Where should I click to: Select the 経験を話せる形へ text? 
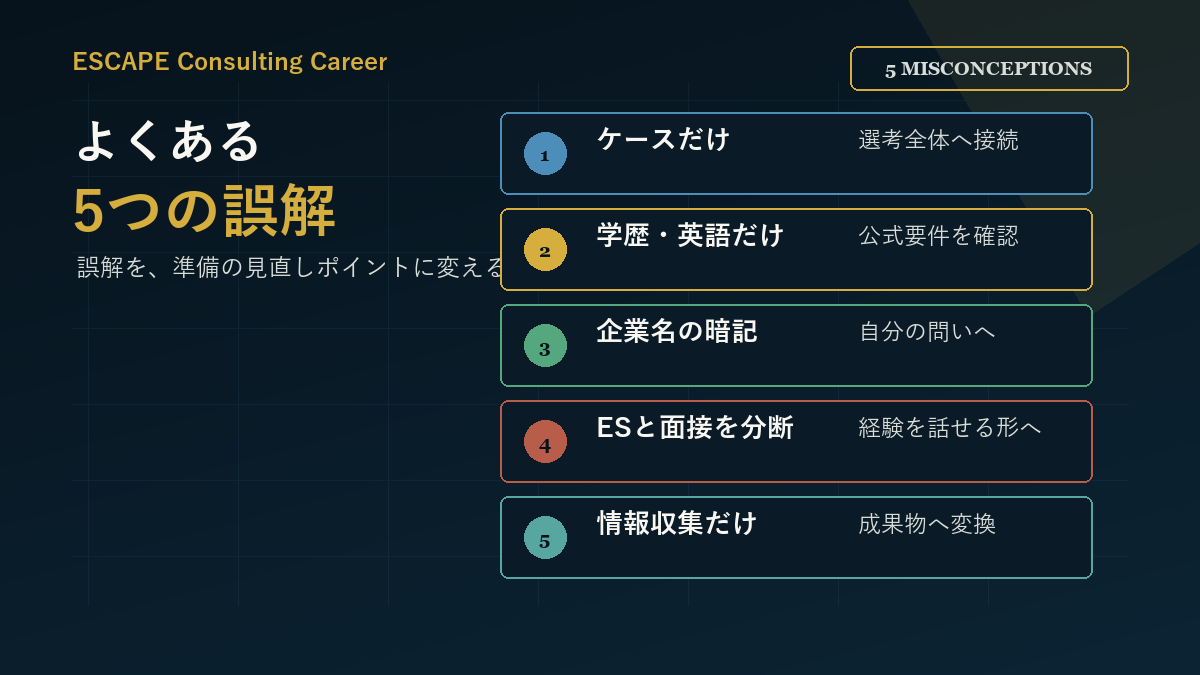[x=950, y=428]
